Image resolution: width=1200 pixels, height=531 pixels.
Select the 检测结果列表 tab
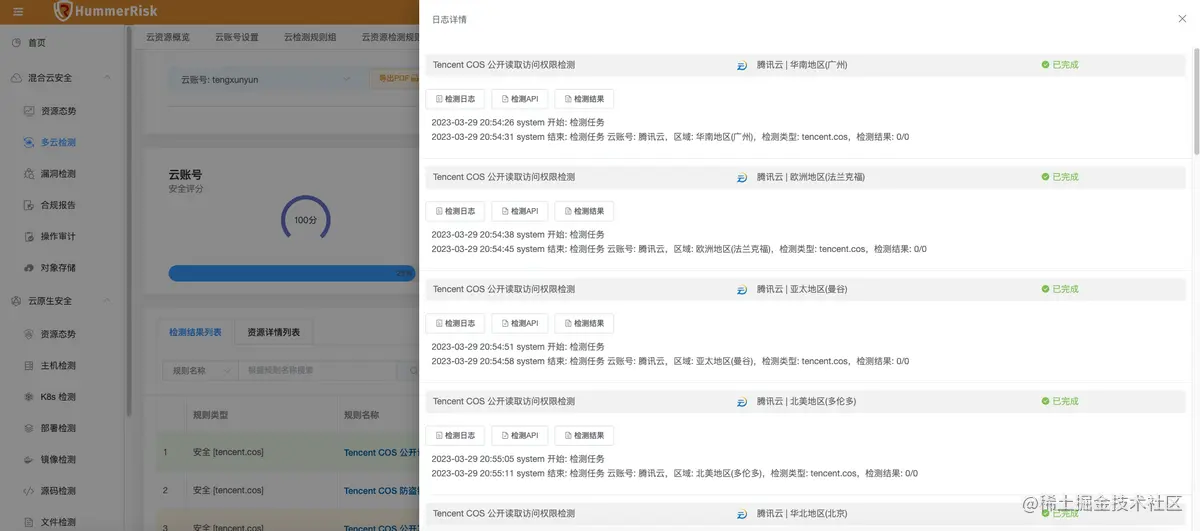(x=195, y=332)
